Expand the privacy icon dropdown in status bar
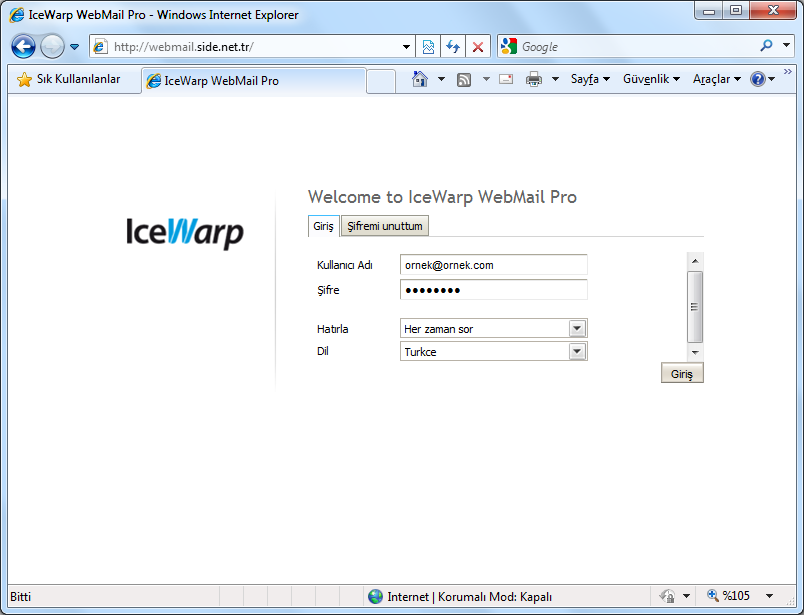Screen dimensions: 804x615 pos(687,596)
